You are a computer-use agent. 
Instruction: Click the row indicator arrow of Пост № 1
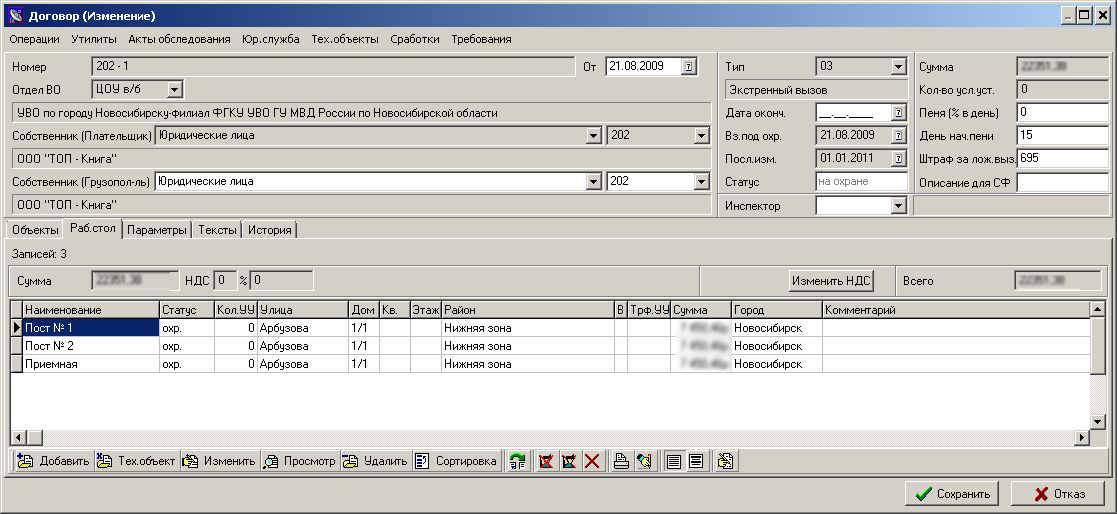point(16,328)
